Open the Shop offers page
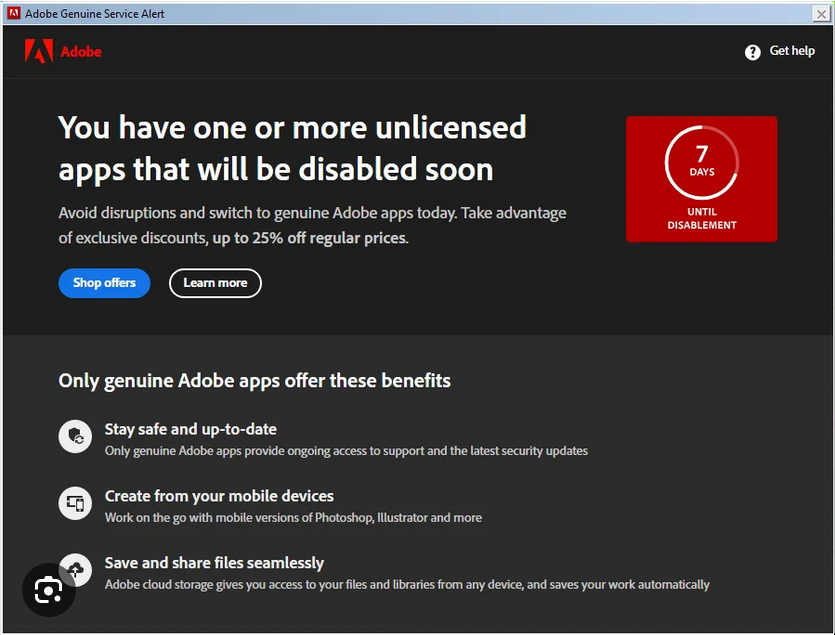This screenshot has height=635, width=835. click(x=104, y=283)
